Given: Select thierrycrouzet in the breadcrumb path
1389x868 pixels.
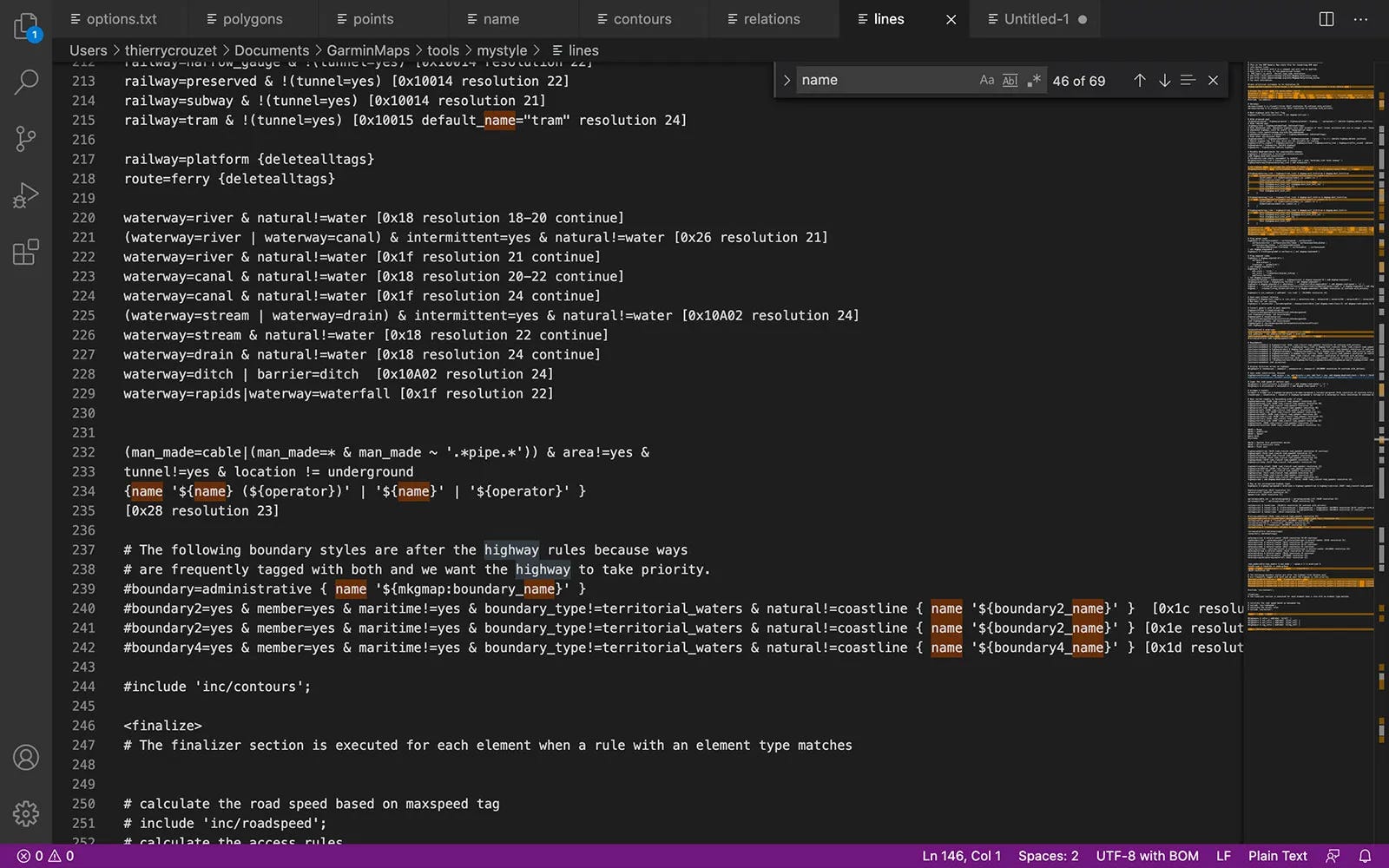Looking at the screenshot, I should [x=171, y=50].
